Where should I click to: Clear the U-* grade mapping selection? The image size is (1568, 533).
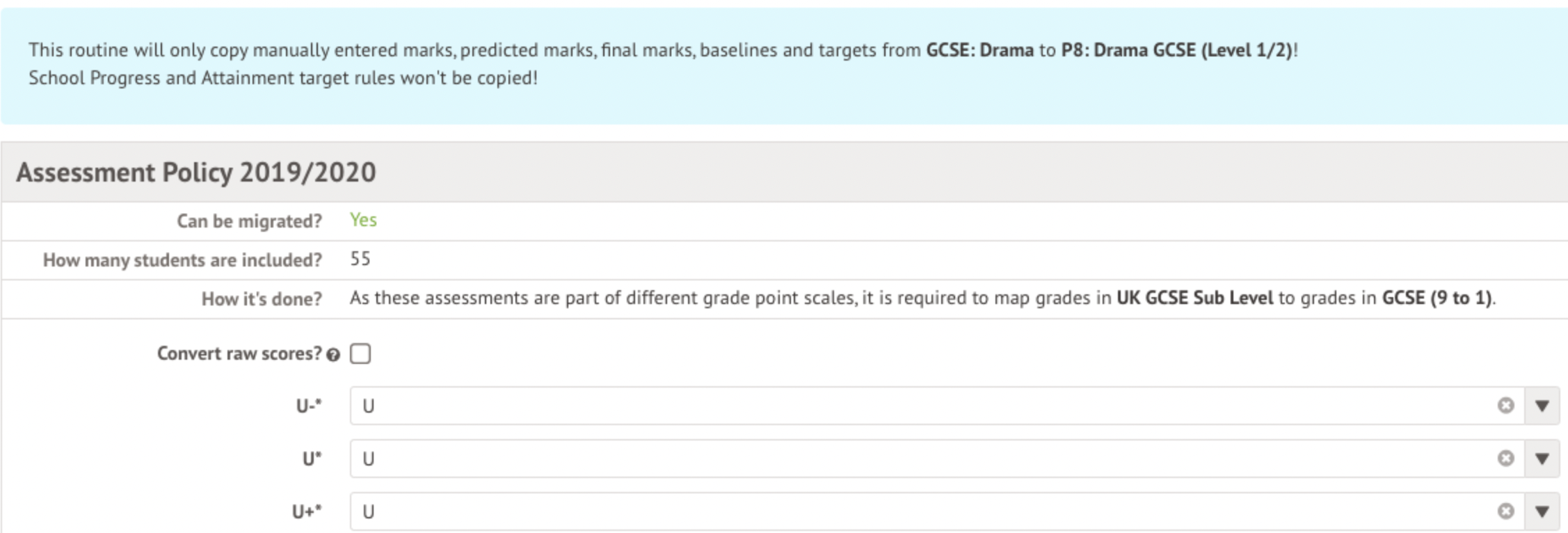click(1505, 406)
